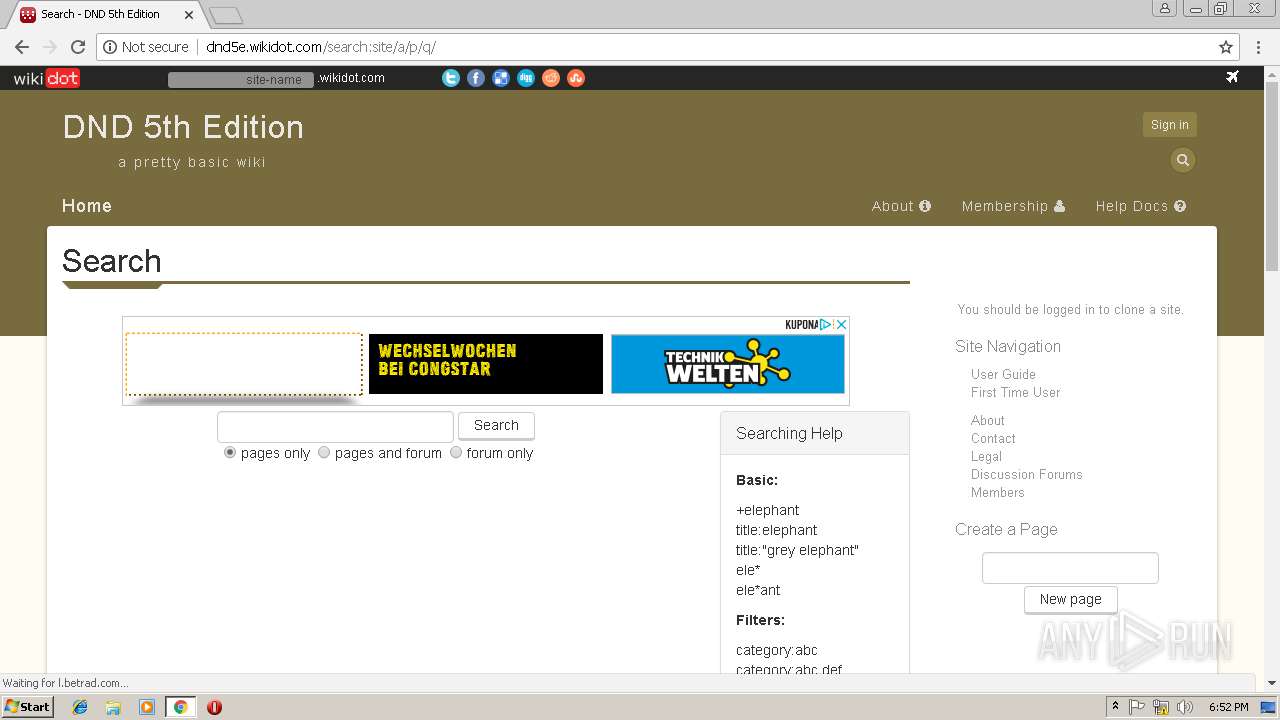The width and height of the screenshot is (1280, 720).
Task: Share page on Digg
Action: pos(526,78)
